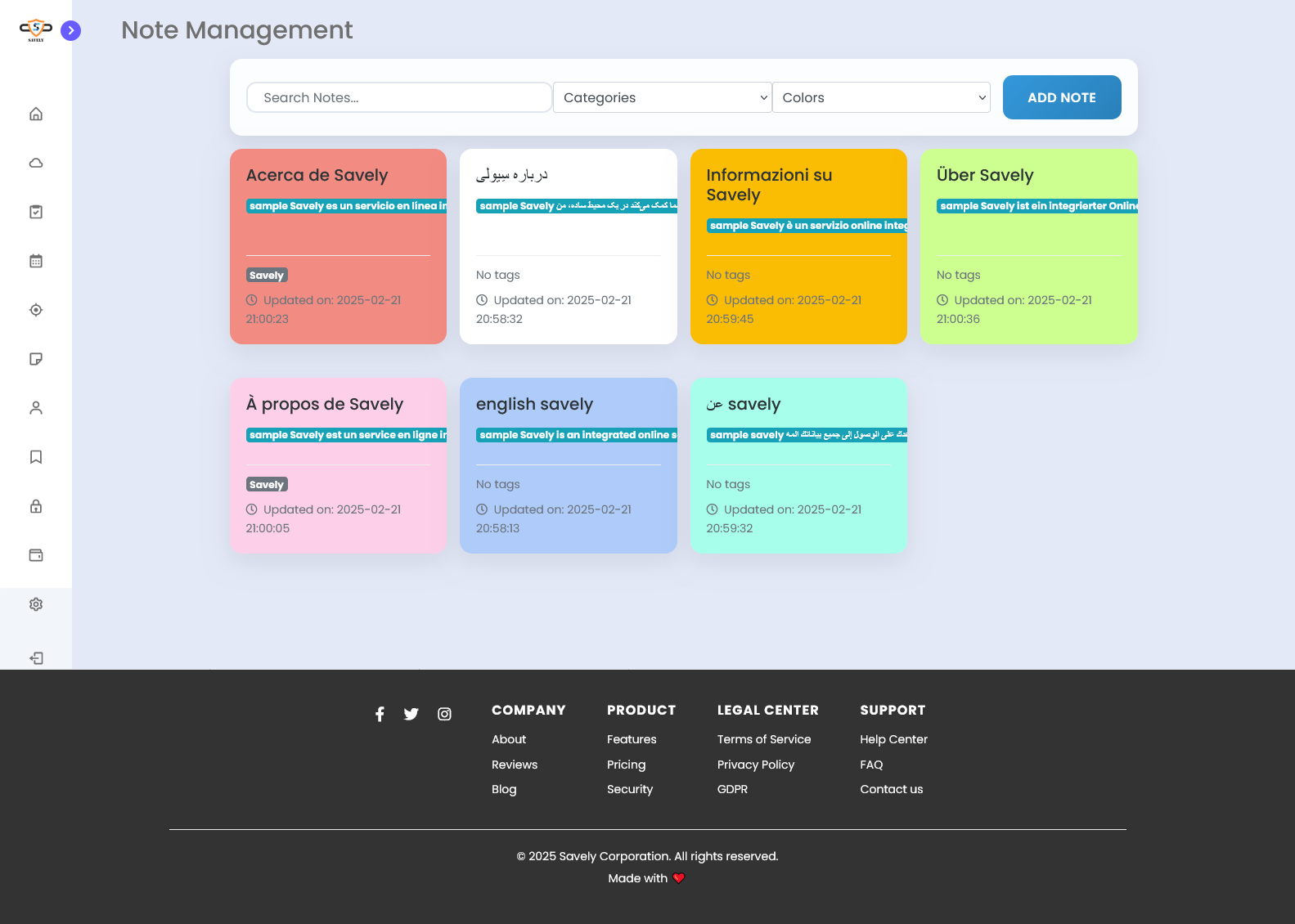This screenshot has width=1295, height=924.
Task: Click the Search Notes input field
Action: tap(398, 97)
